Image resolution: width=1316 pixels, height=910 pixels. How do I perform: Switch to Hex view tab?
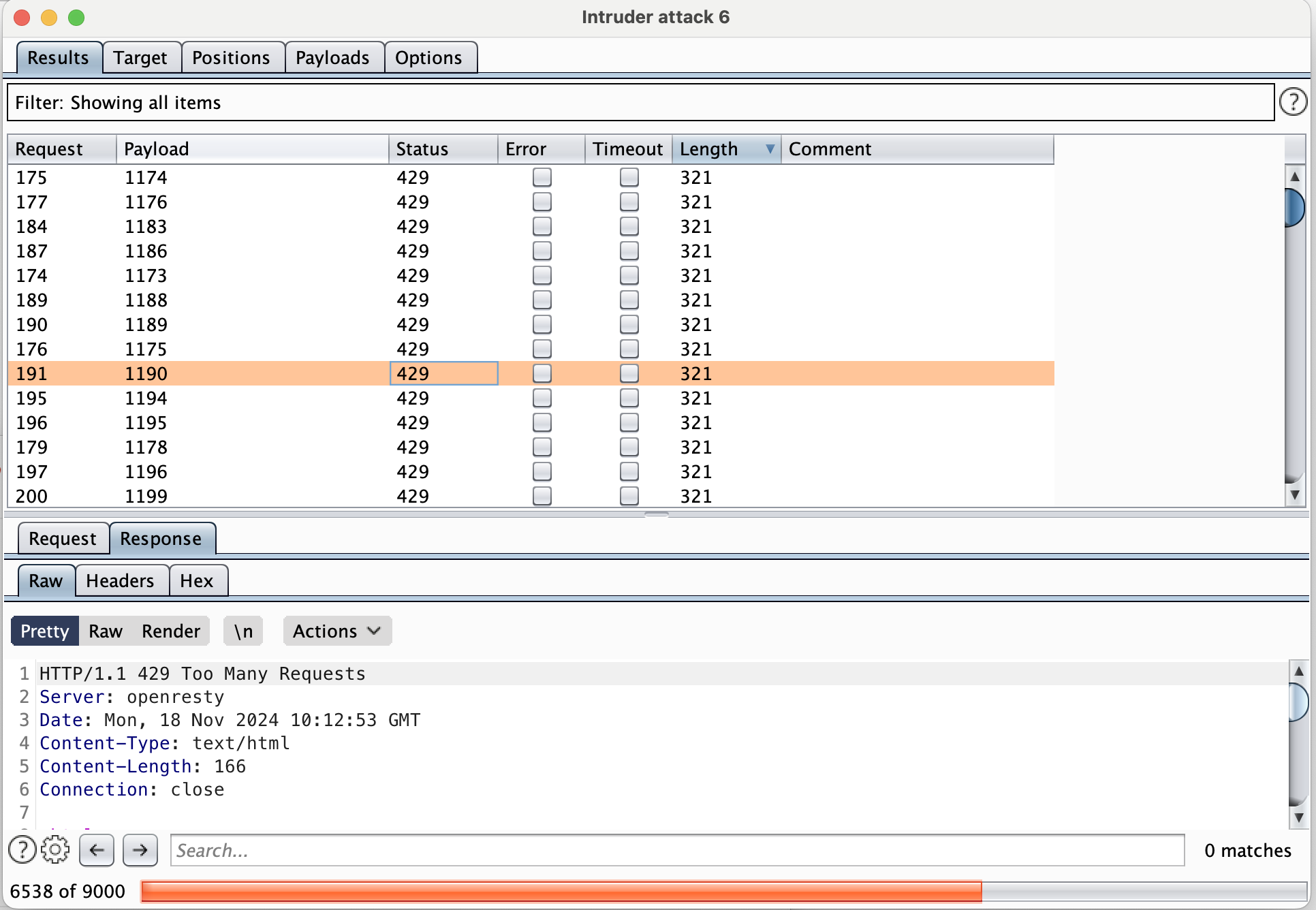coord(197,581)
